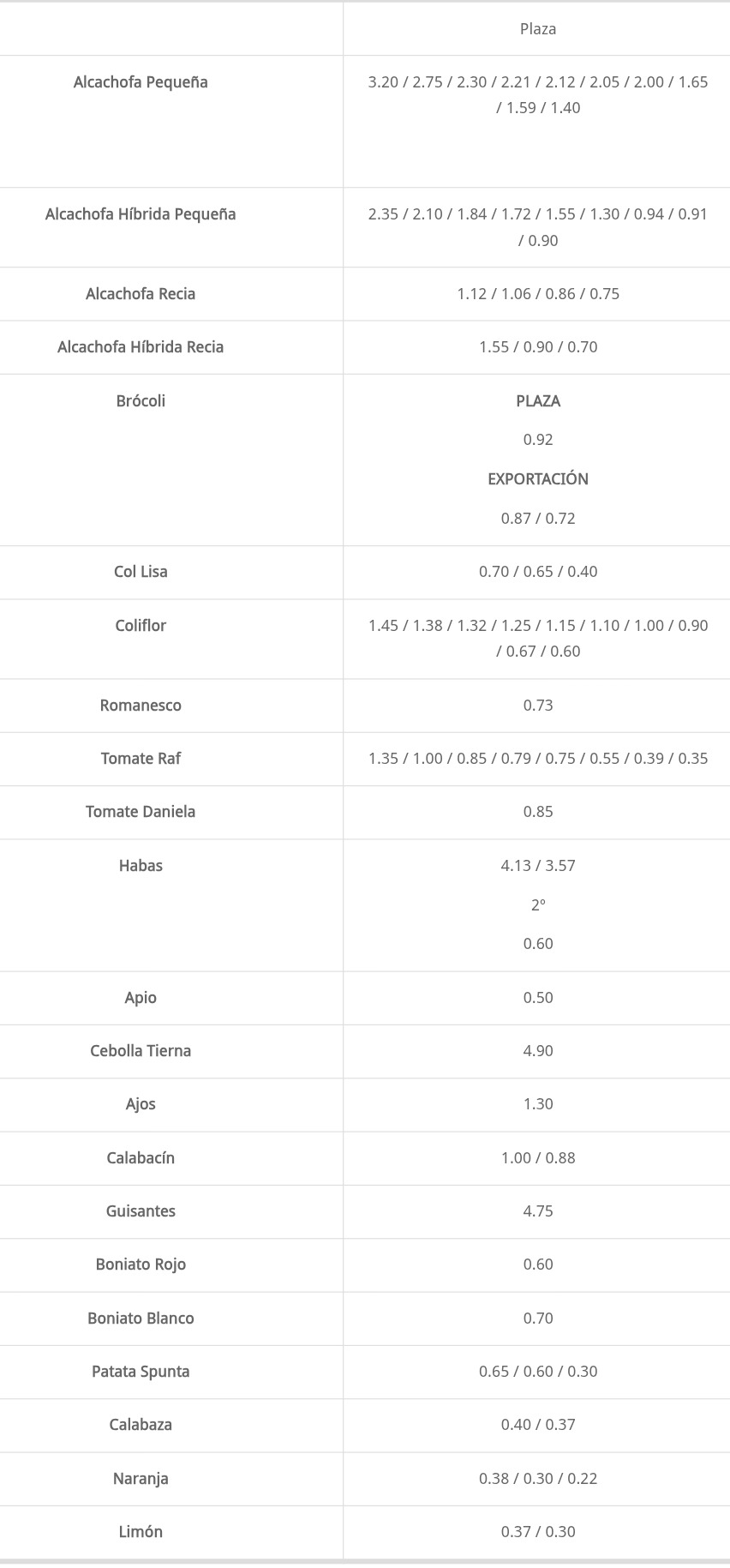This screenshot has width=730, height=1568.
Task: Select the EXPORTACIÓN subheading under Brócoli
Action: pos(538,479)
